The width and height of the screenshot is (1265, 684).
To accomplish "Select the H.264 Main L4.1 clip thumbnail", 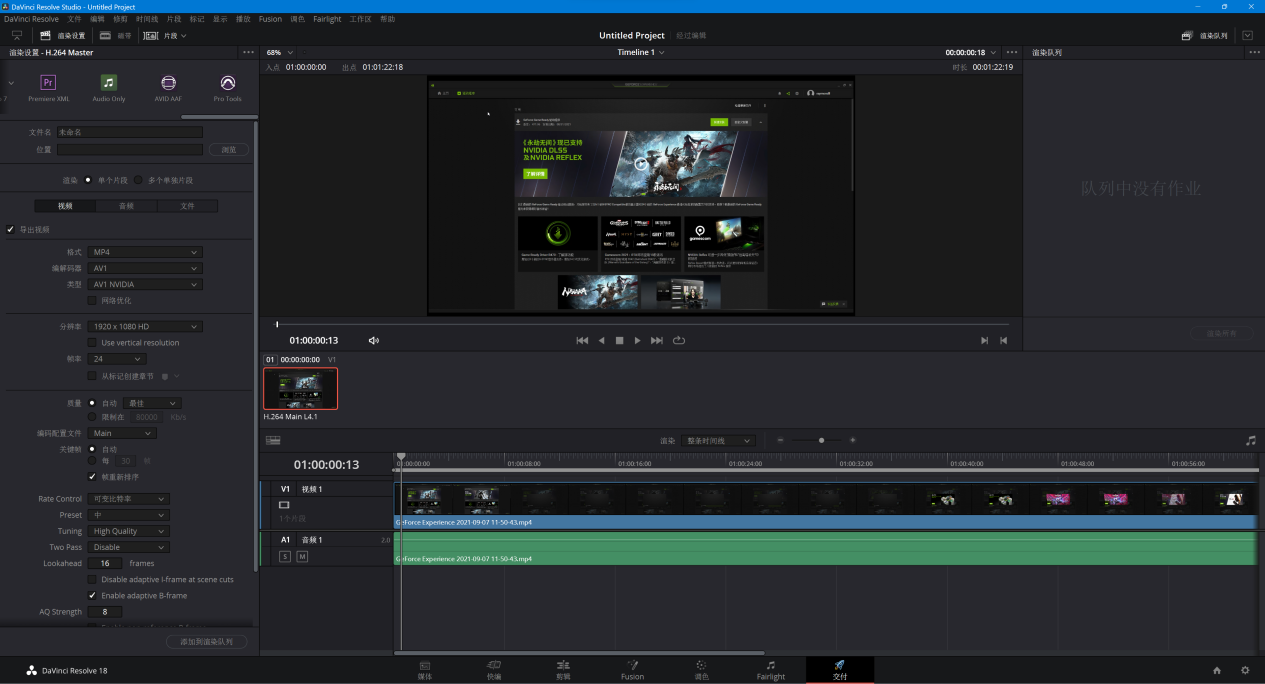I will (300, 388).
